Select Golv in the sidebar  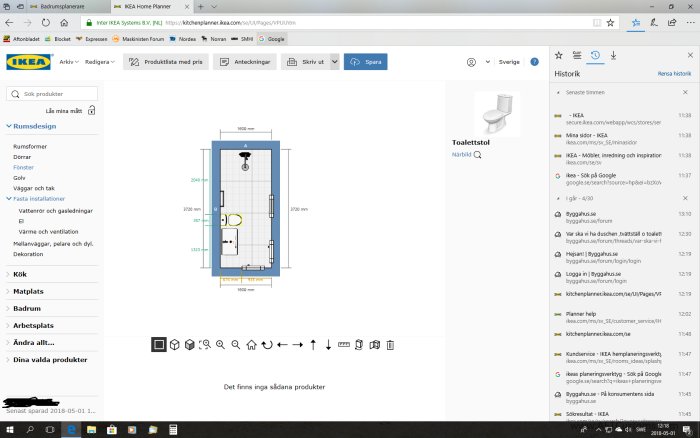pos(19,178)
